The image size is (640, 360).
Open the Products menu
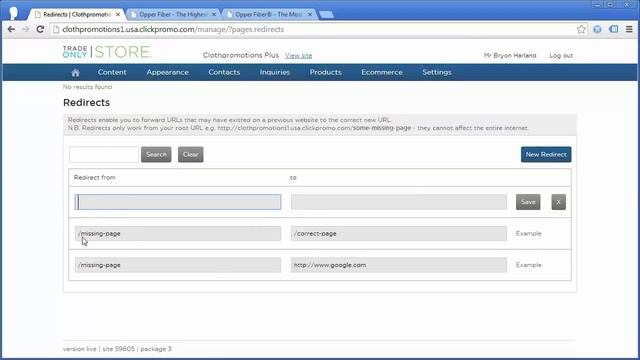pos(325,72)
